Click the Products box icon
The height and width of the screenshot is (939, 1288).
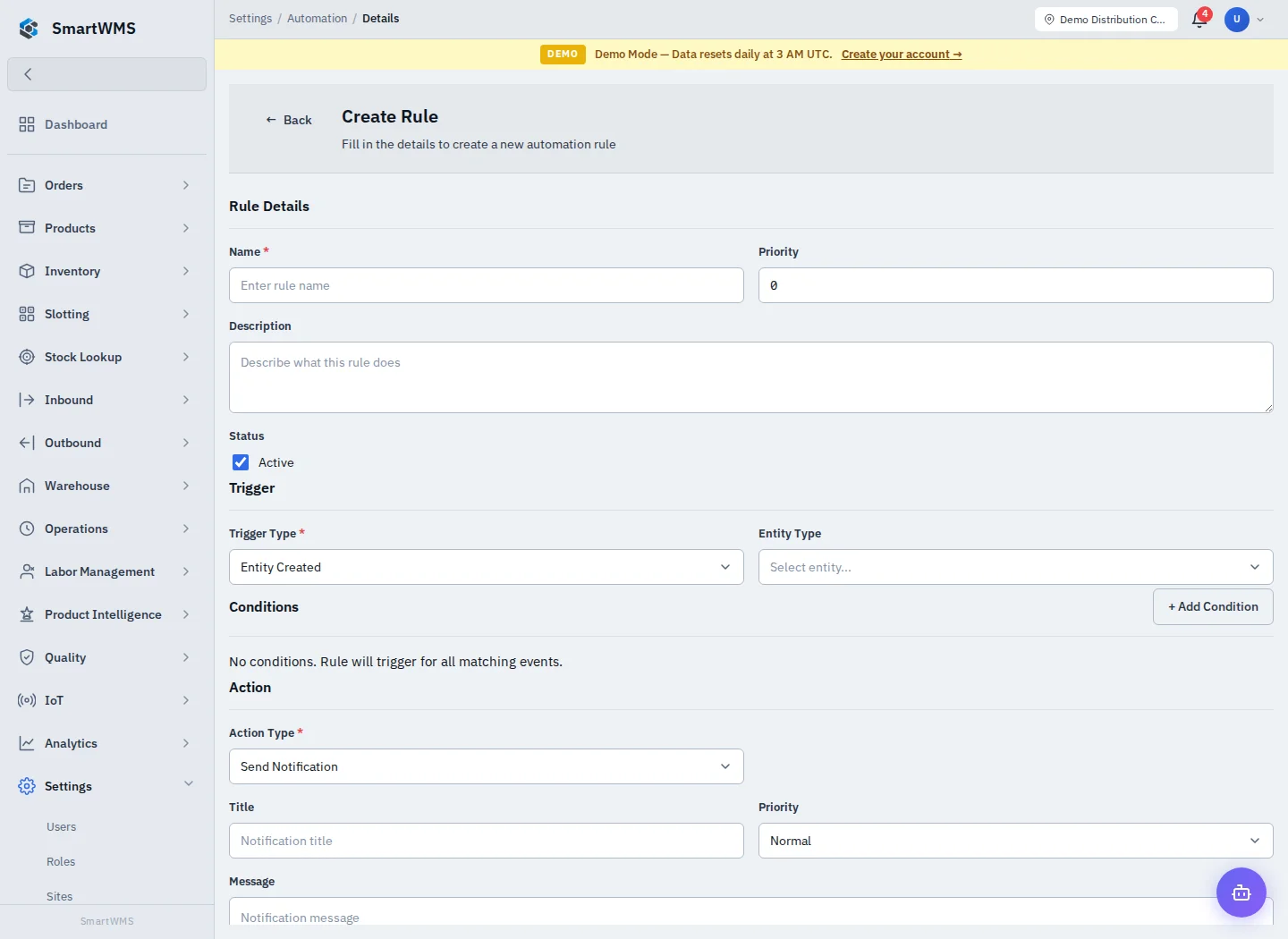[27, 228]
